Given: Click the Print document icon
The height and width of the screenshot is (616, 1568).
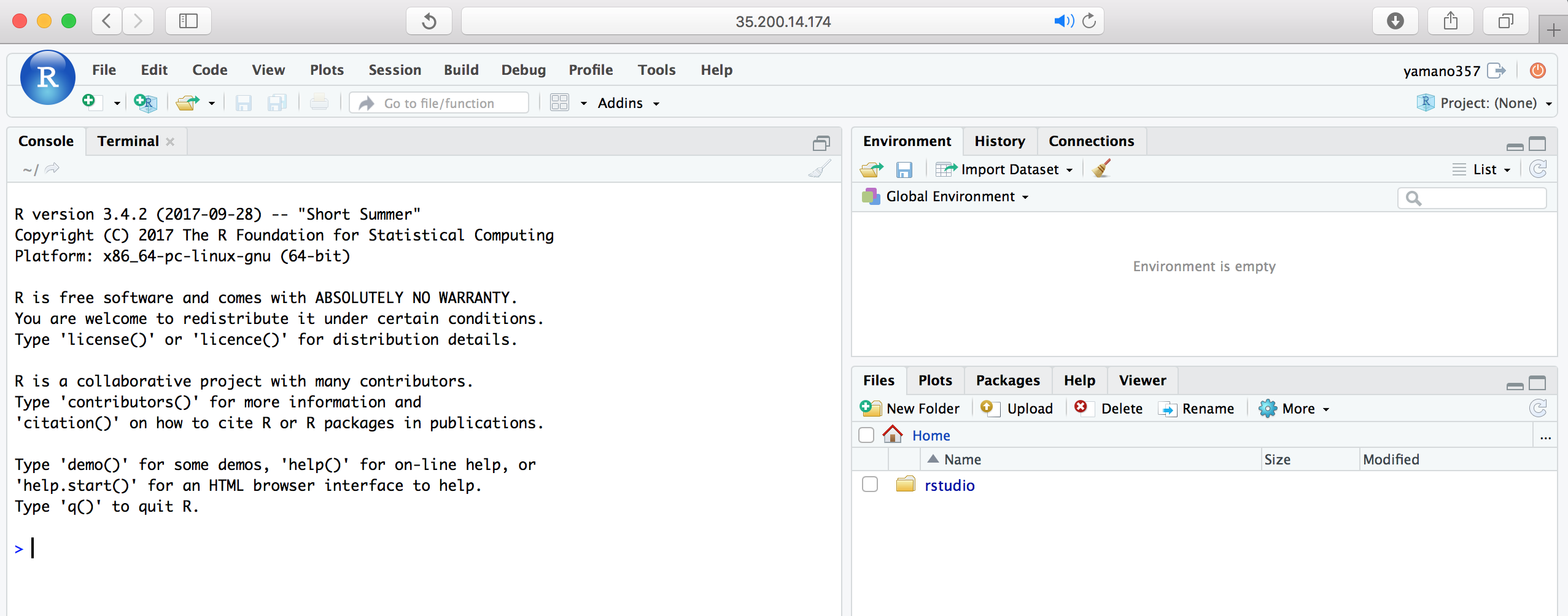Looking at the screenshot, I should pos(319,102).
